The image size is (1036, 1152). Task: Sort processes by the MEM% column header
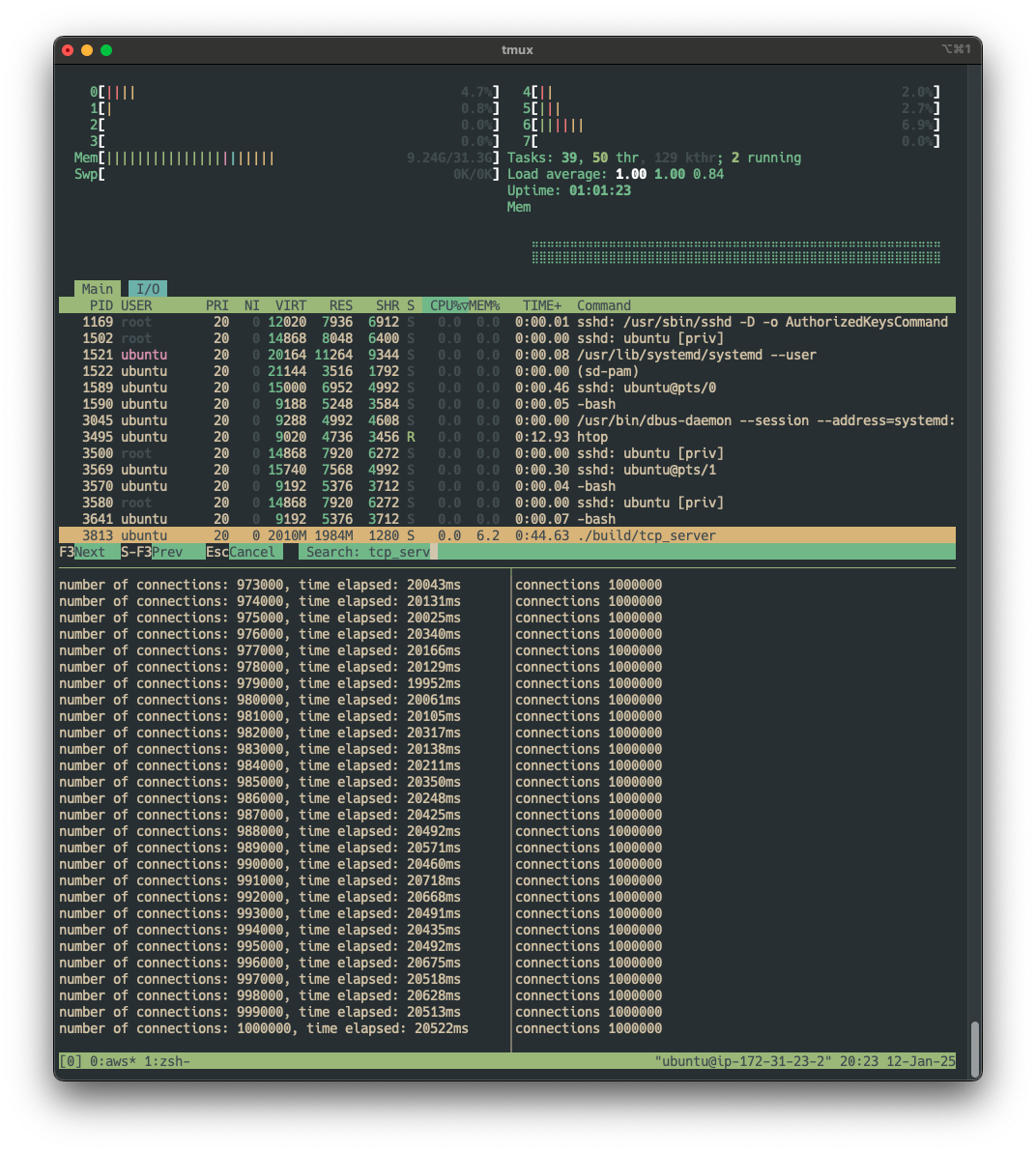(x=485, y=305)
